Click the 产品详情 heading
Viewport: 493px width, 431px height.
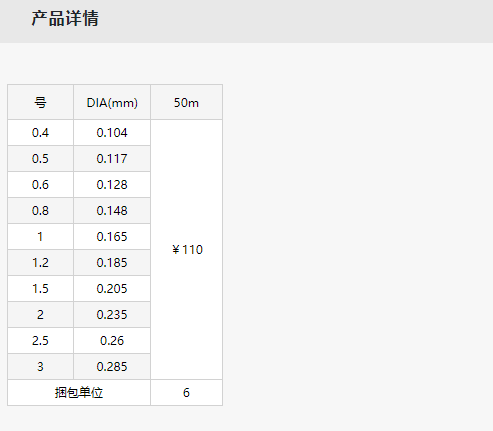point(65,18)
